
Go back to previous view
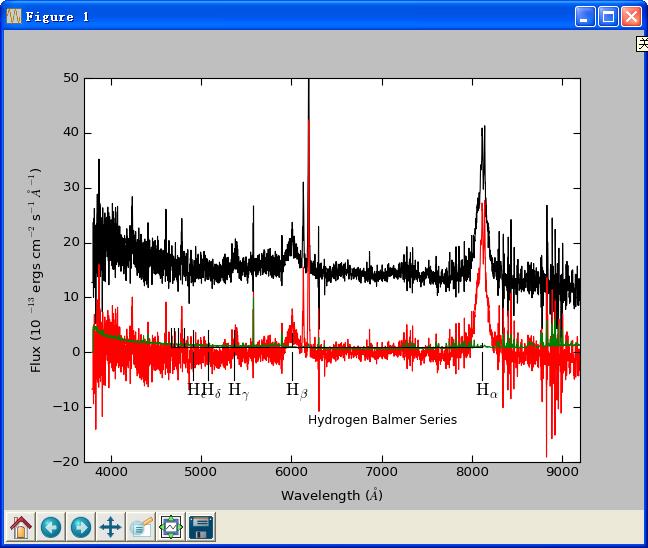tap(51, 527)
